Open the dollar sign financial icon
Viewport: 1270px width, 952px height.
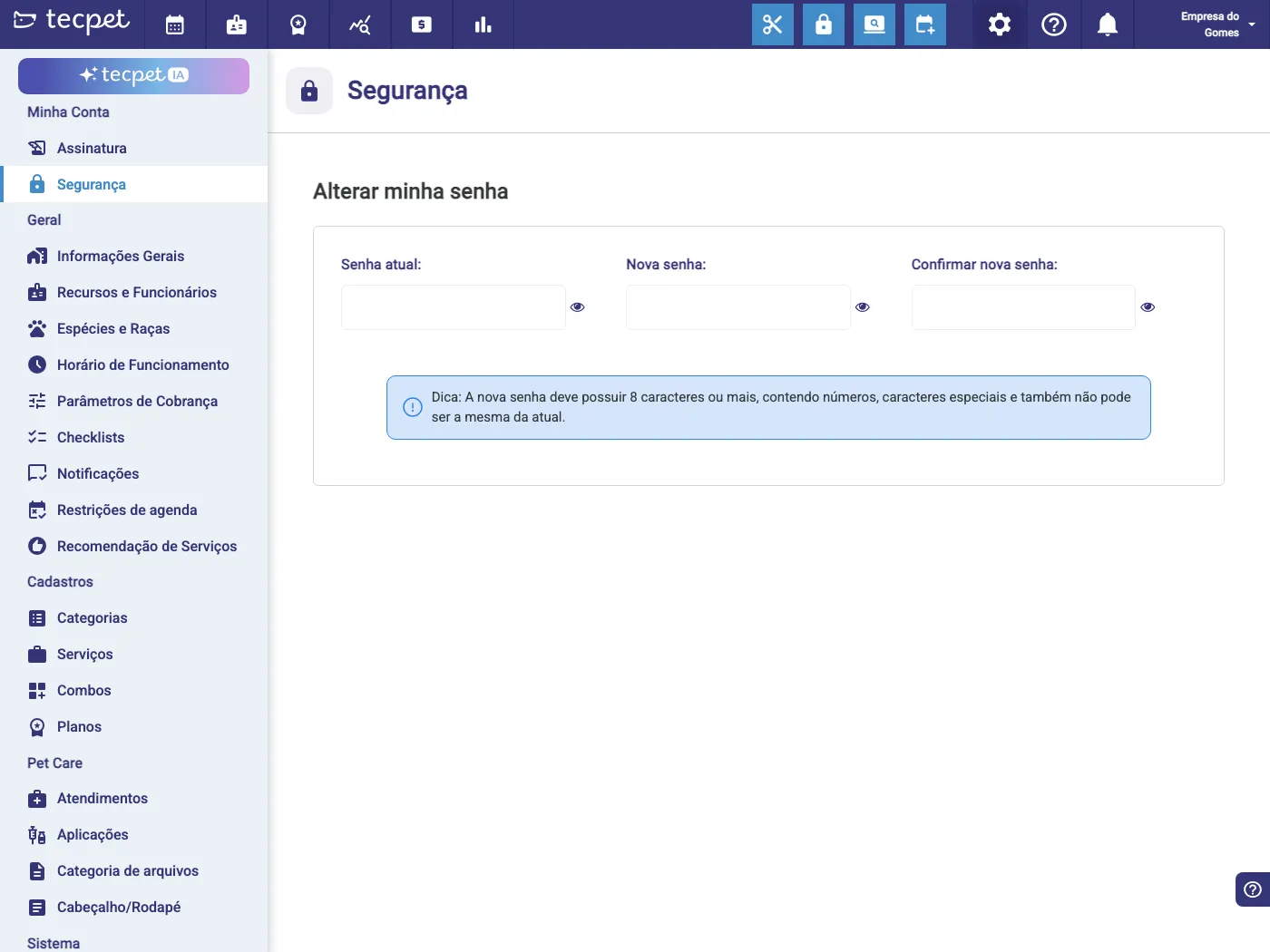(x=422, y=24)
